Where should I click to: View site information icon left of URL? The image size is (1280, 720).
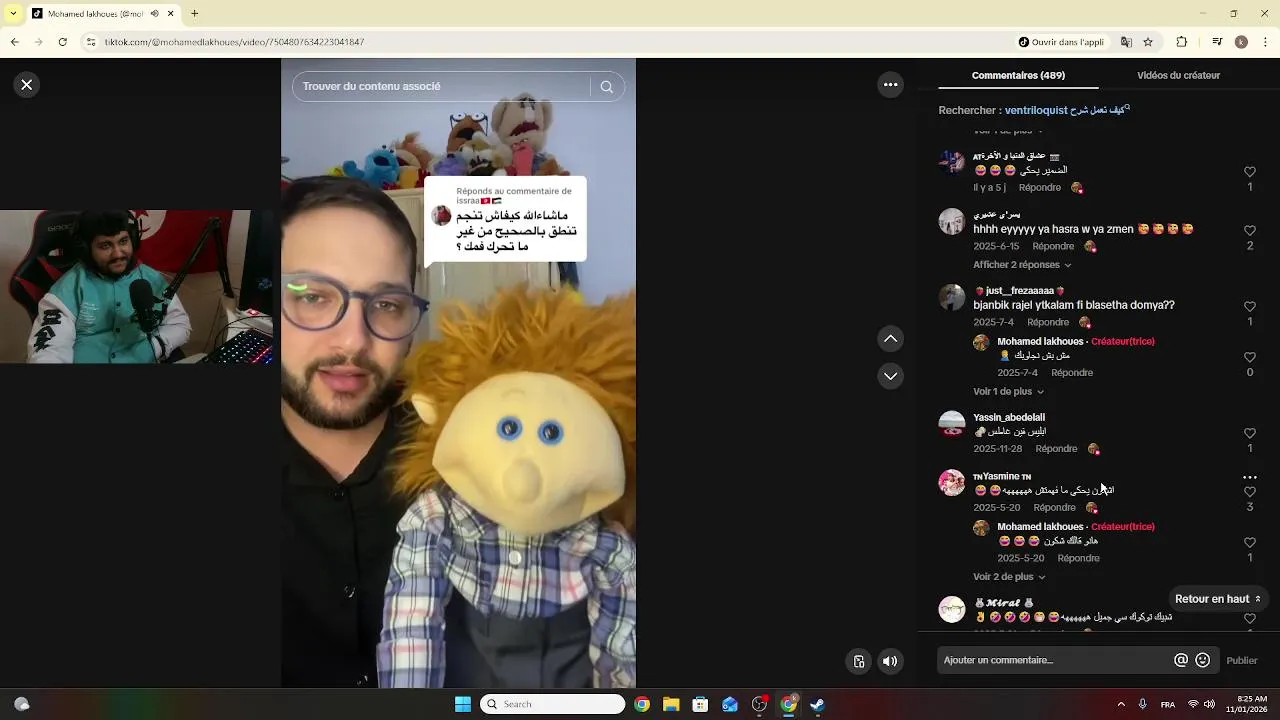click(91, 42)
